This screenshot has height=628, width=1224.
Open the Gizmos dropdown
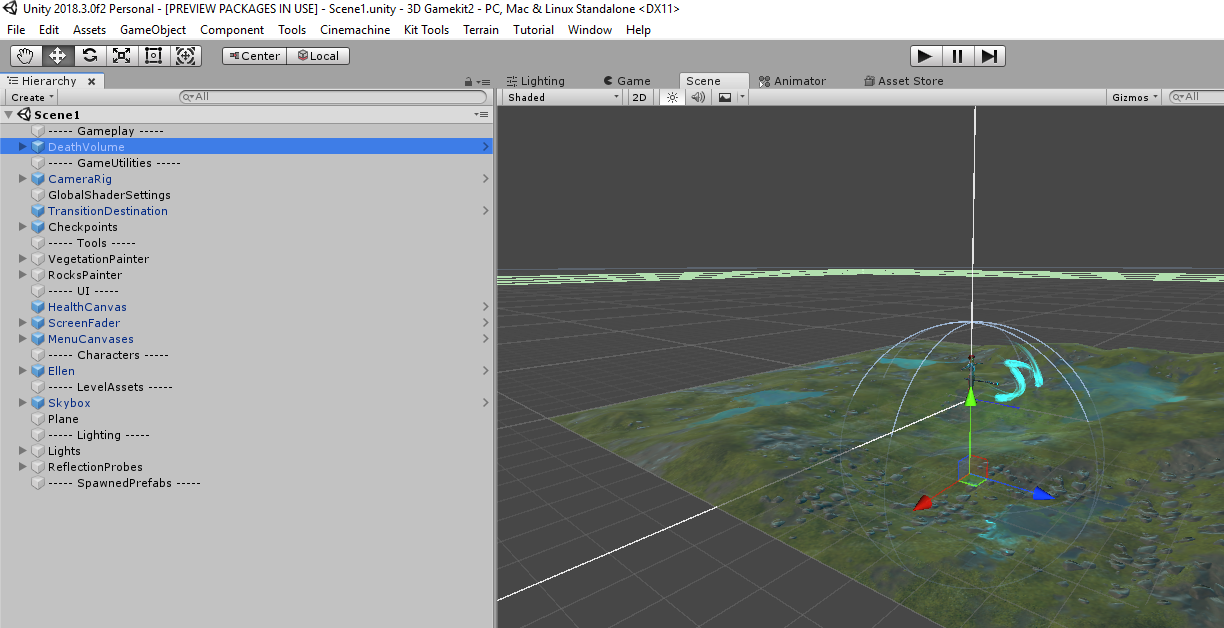[x=1135, y=97]
